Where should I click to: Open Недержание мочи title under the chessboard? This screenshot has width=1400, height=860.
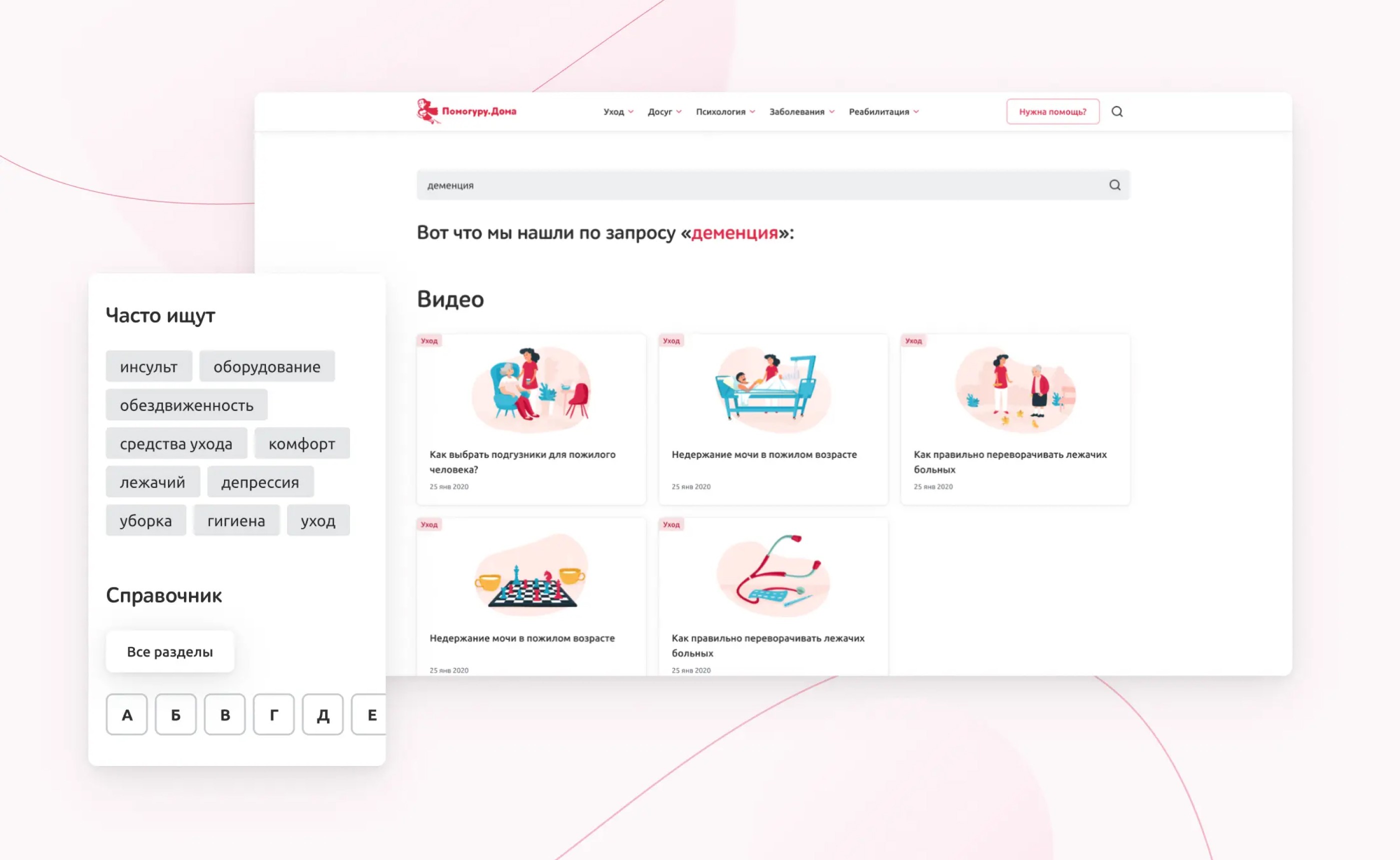(522, 638)
